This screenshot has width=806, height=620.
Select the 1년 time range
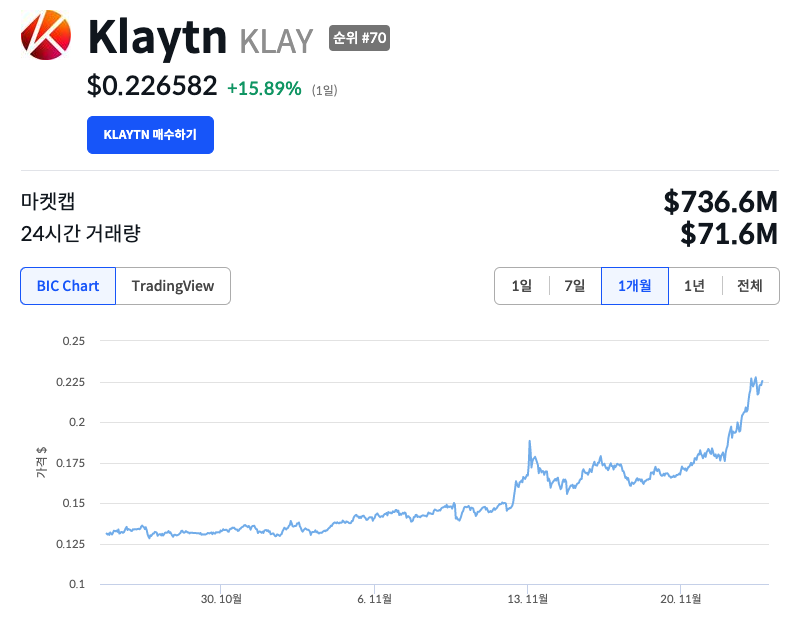pyautogui.click(x=694, y=286)
